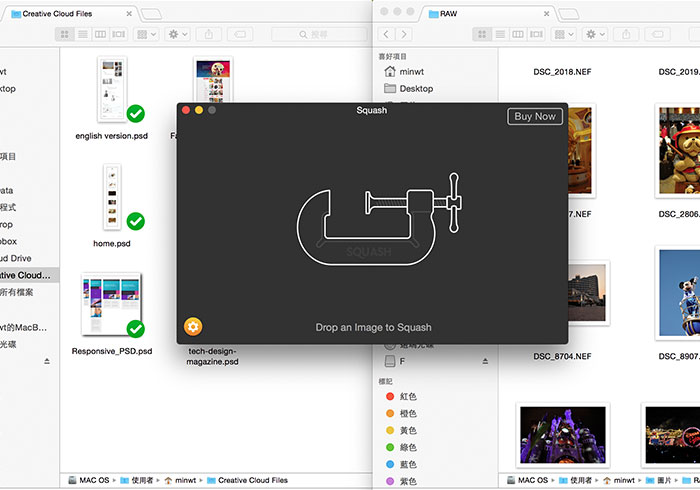700x490 pixels.
Task: Click the Buy Now button in Squash
Action: [535, 116]
